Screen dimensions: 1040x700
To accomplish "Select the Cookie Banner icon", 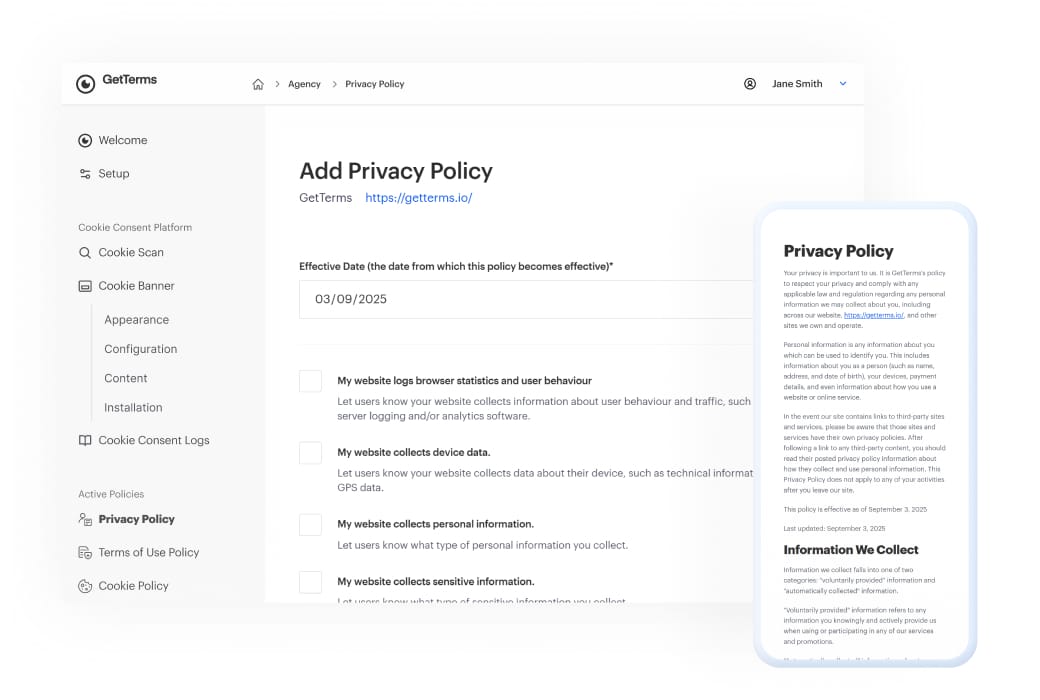I will (x=85, y=285).
